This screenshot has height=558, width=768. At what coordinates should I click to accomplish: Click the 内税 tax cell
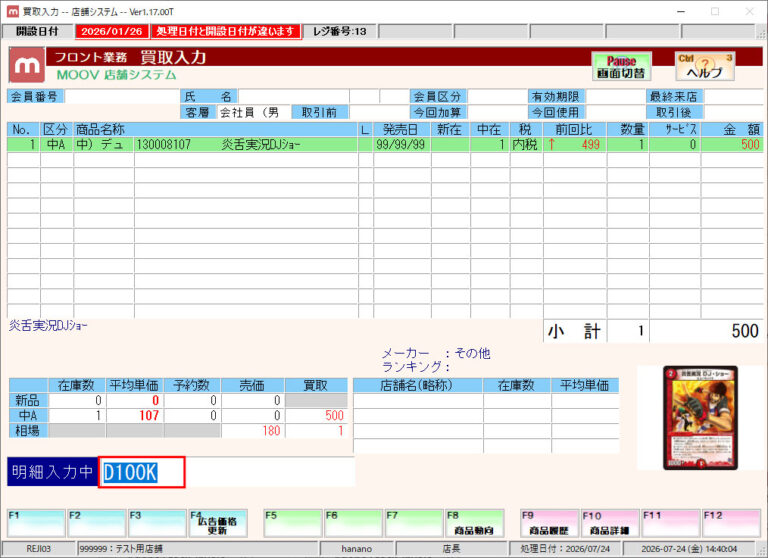click(x=526, y=145)
